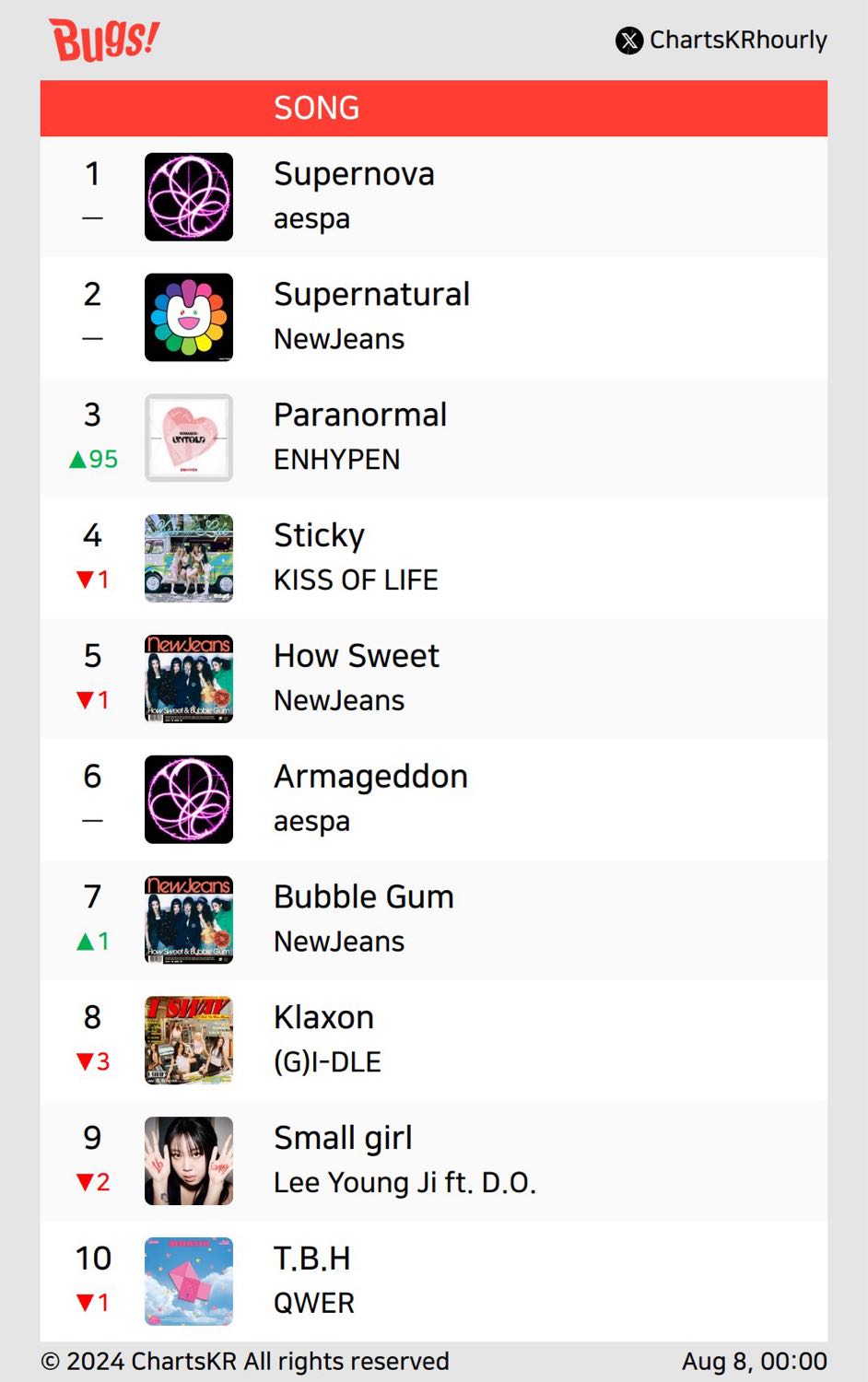The width and height of the screenshot is (868, 1382).
Task: Select the Supernatural flower album art
Action: click(x=189, y=318)
